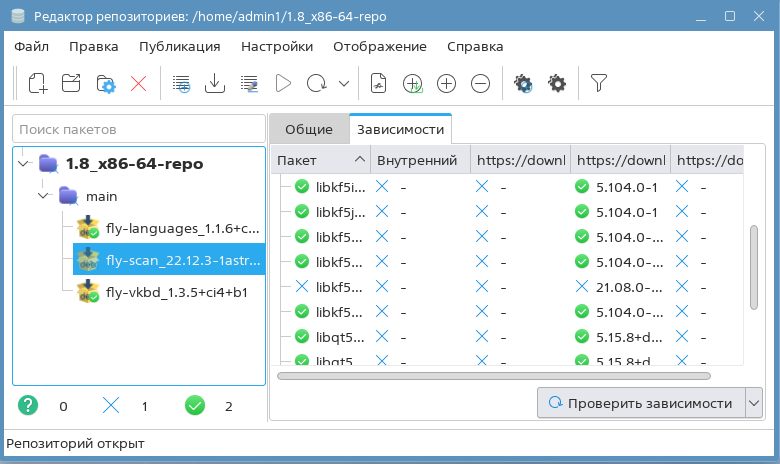The height and width of the screenshot is (464, 780).
Task: Collapse the main folder tree node
Action: click(44, 196)
